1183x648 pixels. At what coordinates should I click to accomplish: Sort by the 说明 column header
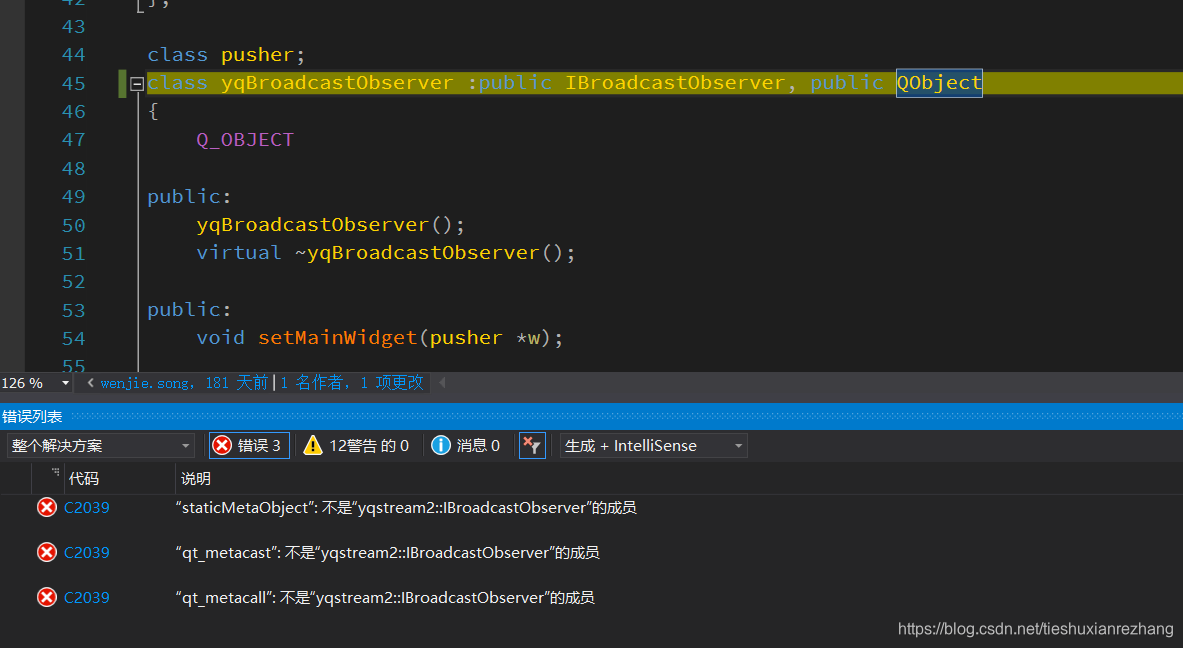[x=194, y=478]
